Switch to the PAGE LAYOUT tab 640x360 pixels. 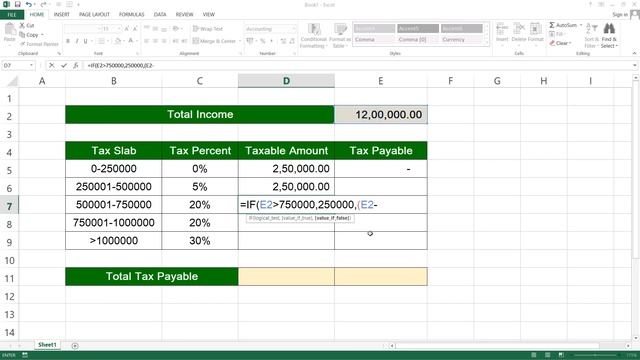(94, 14)
